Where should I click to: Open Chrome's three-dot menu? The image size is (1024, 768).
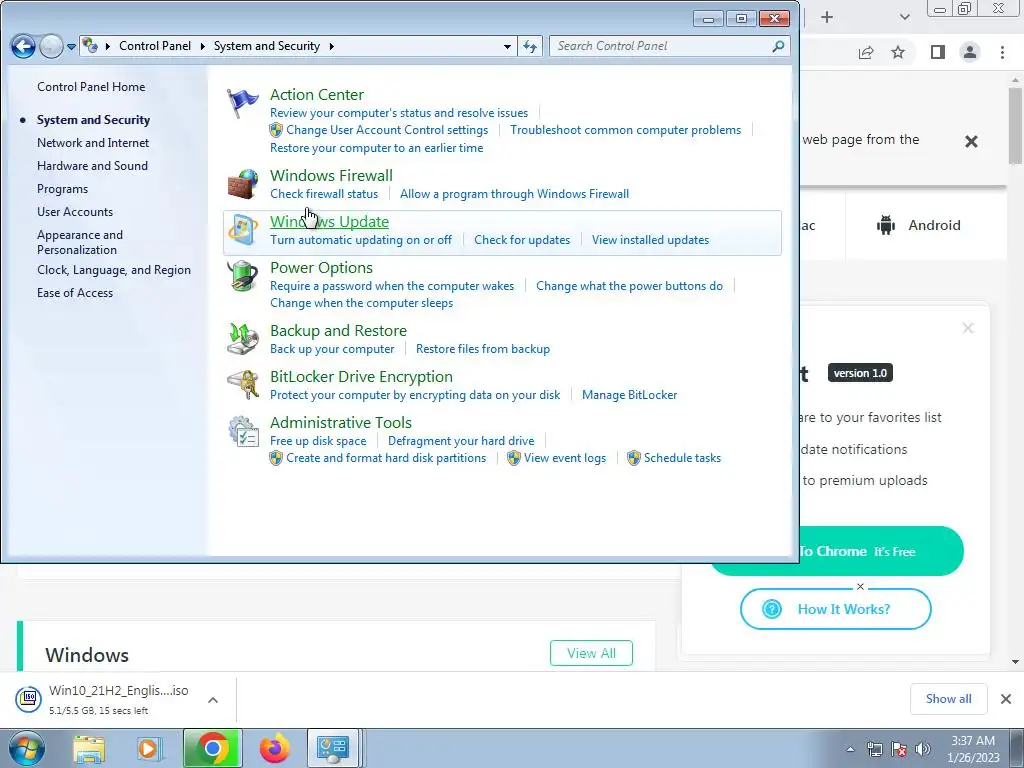click(1002, 52)
